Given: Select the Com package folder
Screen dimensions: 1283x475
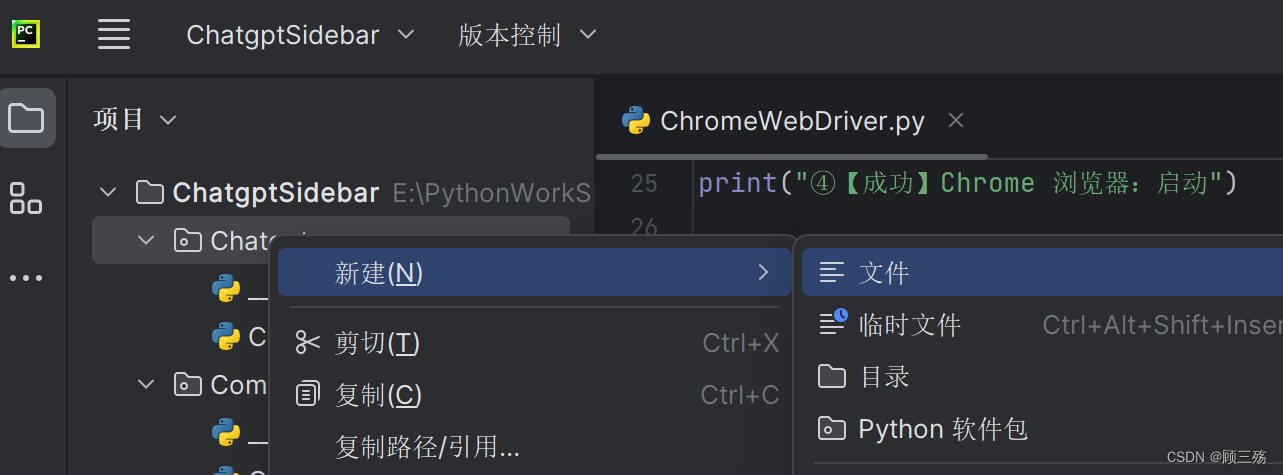Looking at the screenshot, I should tap(220, 384).
